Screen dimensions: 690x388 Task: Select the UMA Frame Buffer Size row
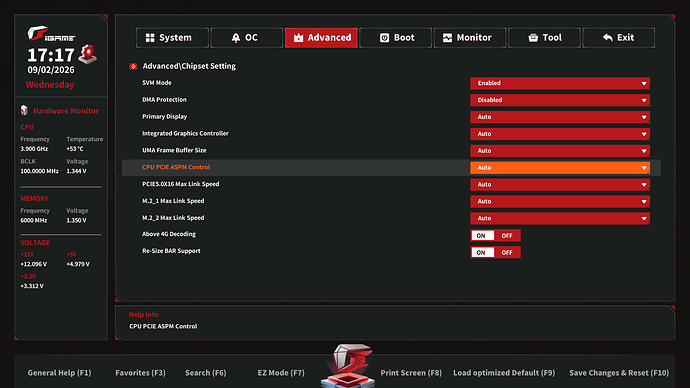[391, 150]
